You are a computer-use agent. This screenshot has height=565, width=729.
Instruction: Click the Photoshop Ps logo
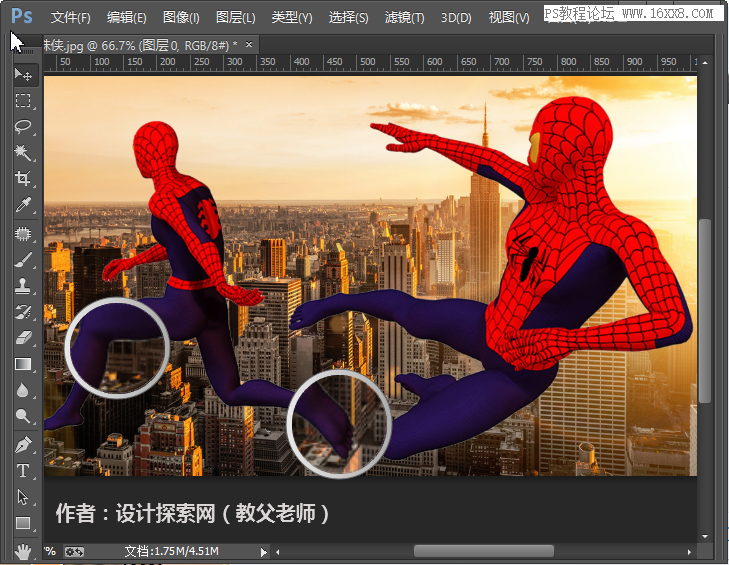[x=21, y=17]
